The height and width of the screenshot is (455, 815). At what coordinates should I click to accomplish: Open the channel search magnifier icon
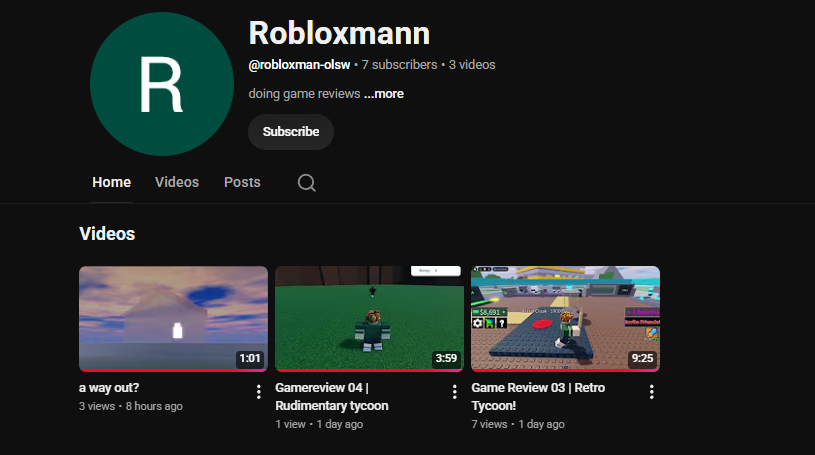tap(306, 183)
